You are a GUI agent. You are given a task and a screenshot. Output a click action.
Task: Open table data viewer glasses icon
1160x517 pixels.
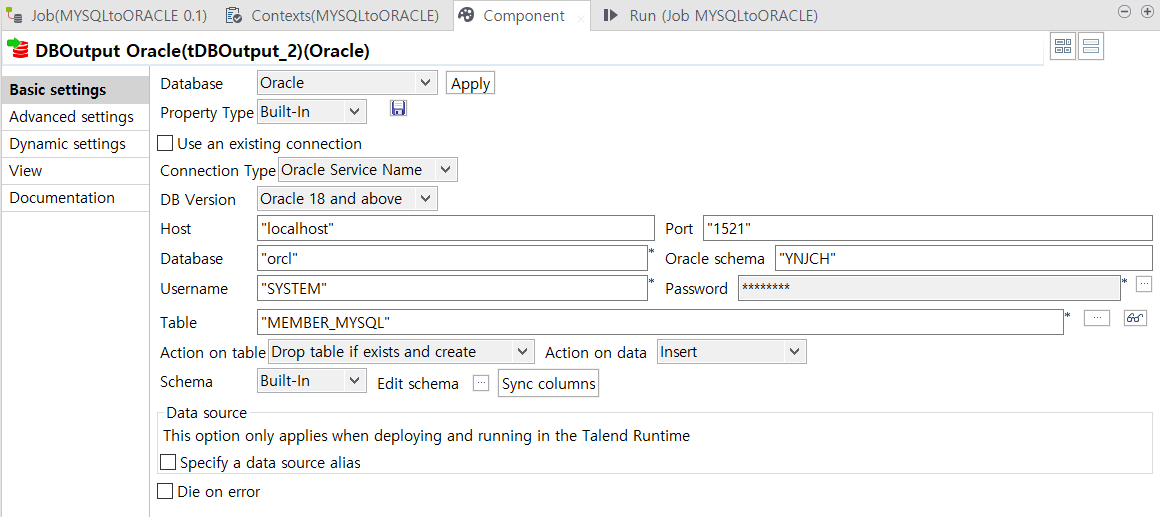[1135, 318]
